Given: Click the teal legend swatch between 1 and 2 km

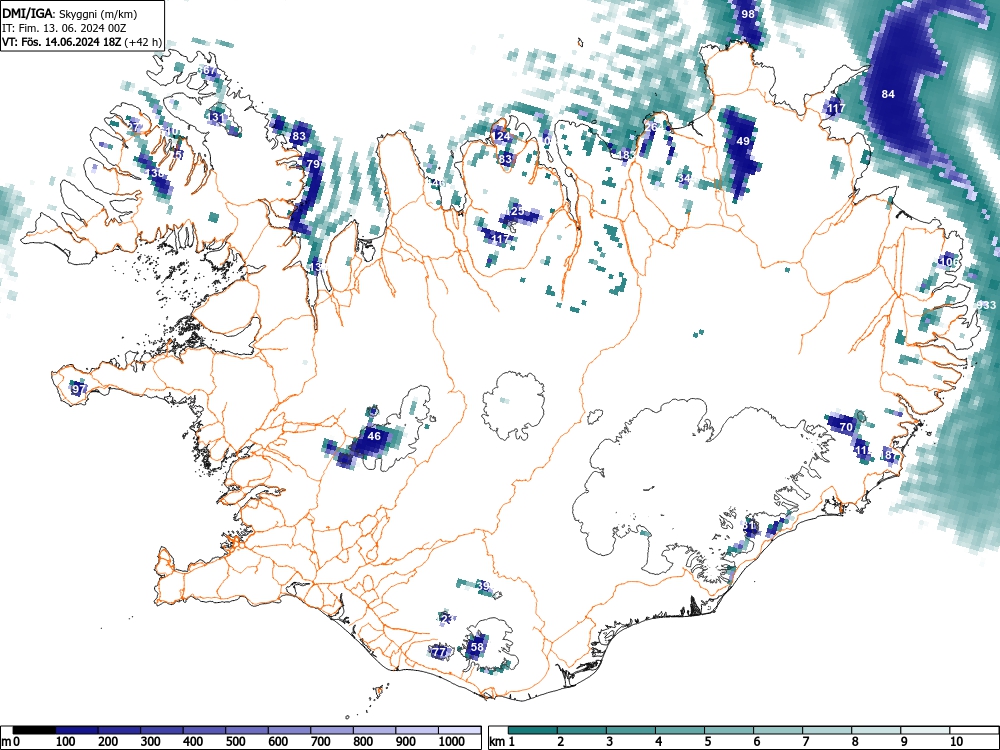Looking at the screenshot, I should pyautogui.click(x=533, y=730).
